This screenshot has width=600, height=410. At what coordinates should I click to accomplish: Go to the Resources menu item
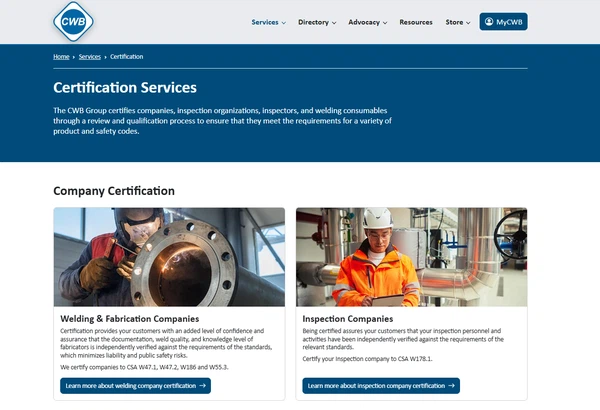point(416,22)
